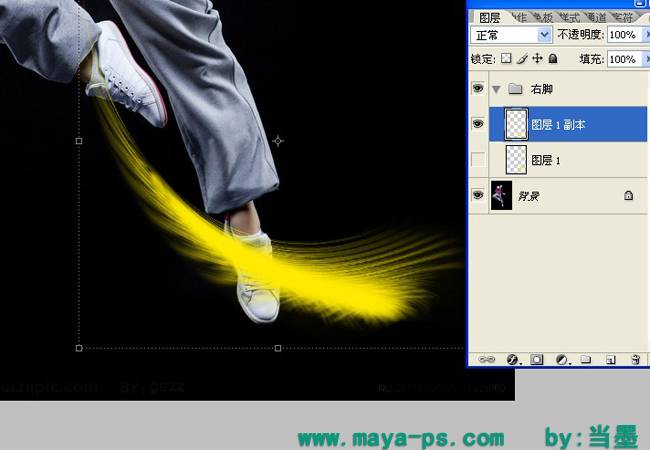The width and height of the screenshot is (650, 450).
Task: Create a new layer group folder
Action: [x=586, y=359]
